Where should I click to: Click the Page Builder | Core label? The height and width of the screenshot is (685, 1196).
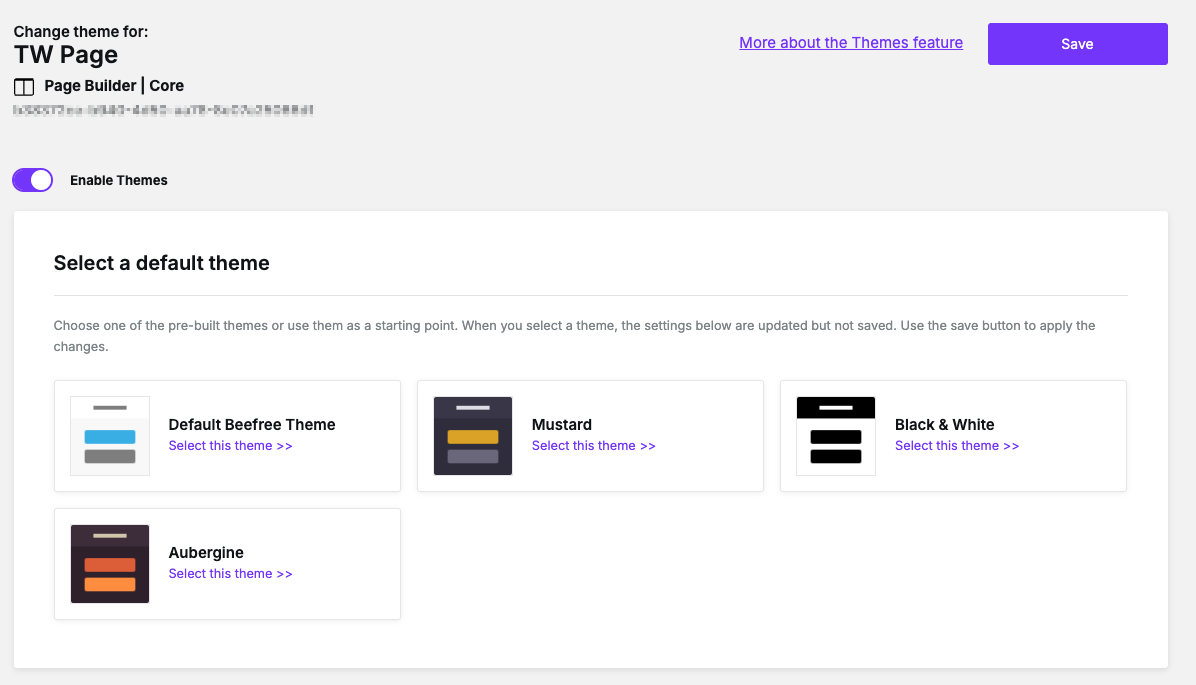[114, 86]
